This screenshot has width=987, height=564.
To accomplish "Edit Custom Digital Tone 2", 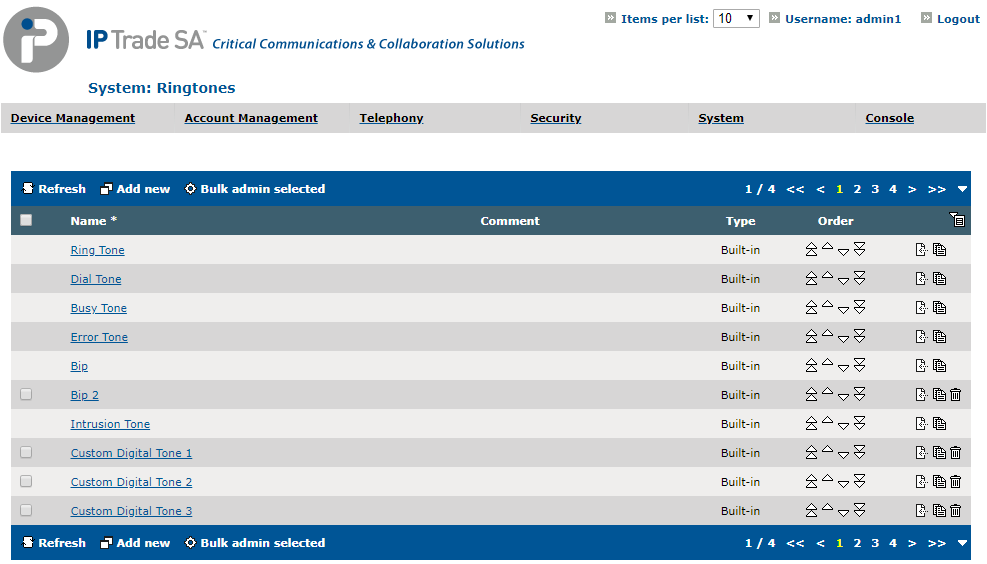I will (922, 482).
